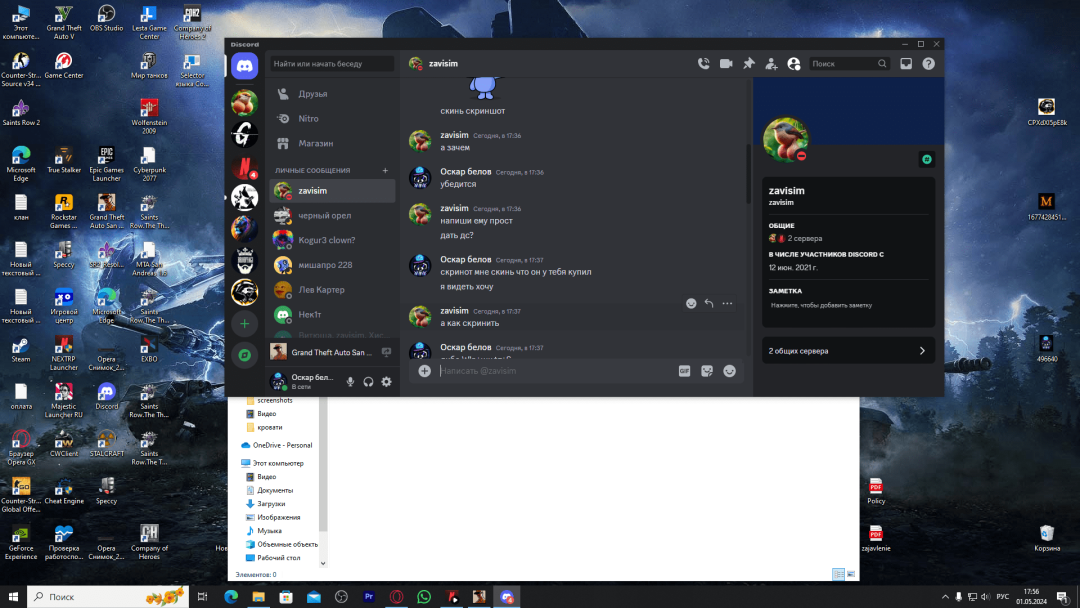The width and height of the screenshot is (1080, 608).
Task: Start a video call in Discord
Action: click(726, 63)
